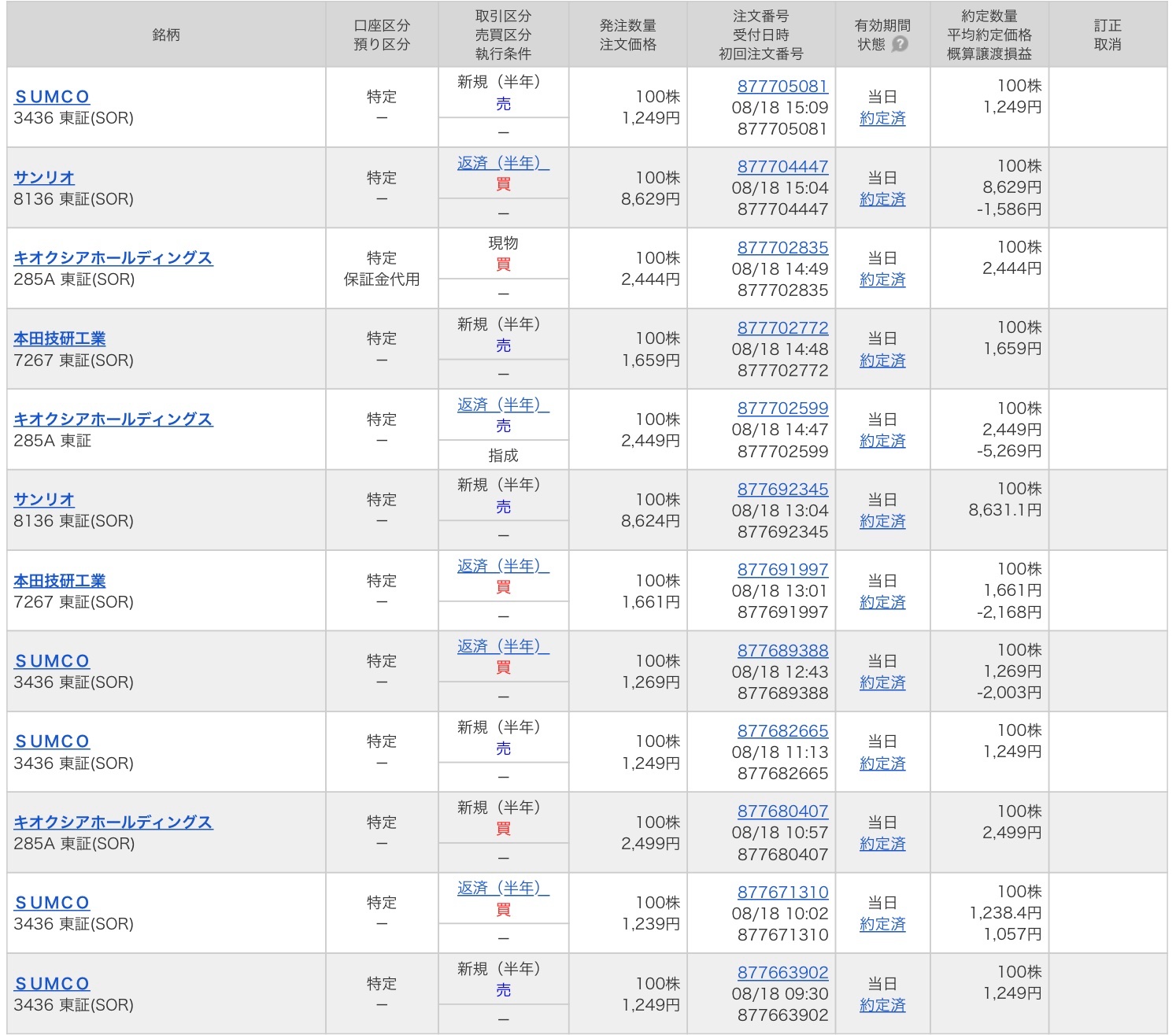1176x1035 pixels.
Task: Select the -2,003円 loss value
Action: tap(1009, 693)
